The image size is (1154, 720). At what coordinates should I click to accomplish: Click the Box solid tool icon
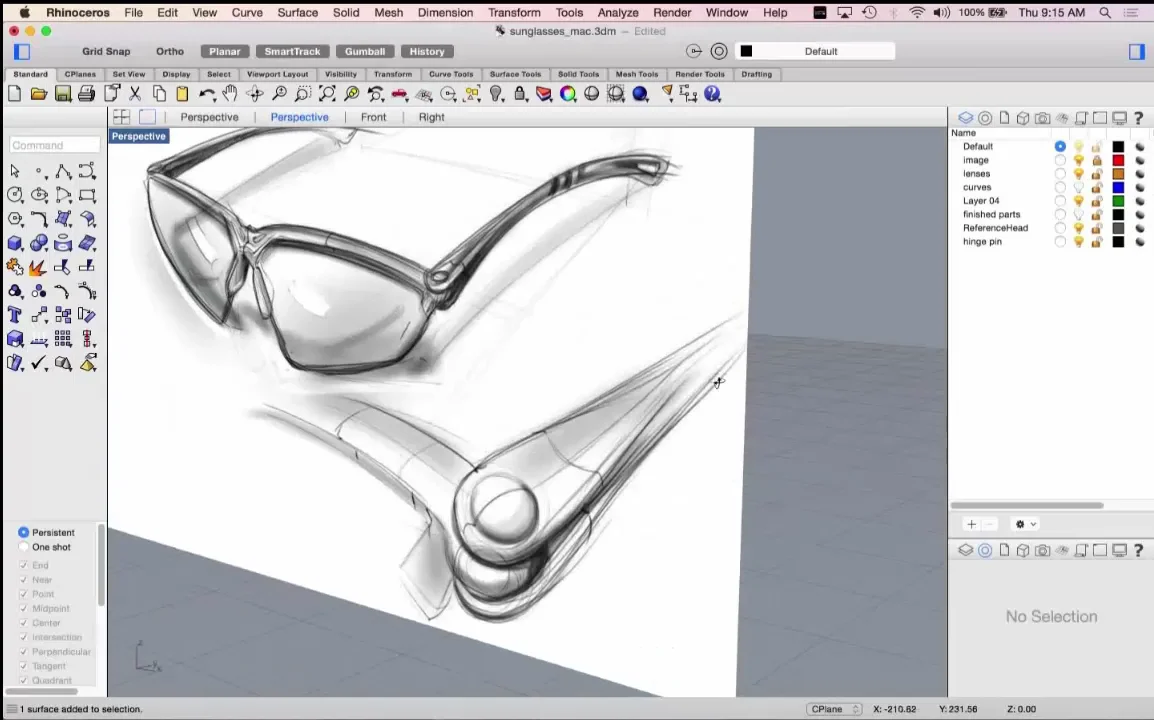pos(14,243)
